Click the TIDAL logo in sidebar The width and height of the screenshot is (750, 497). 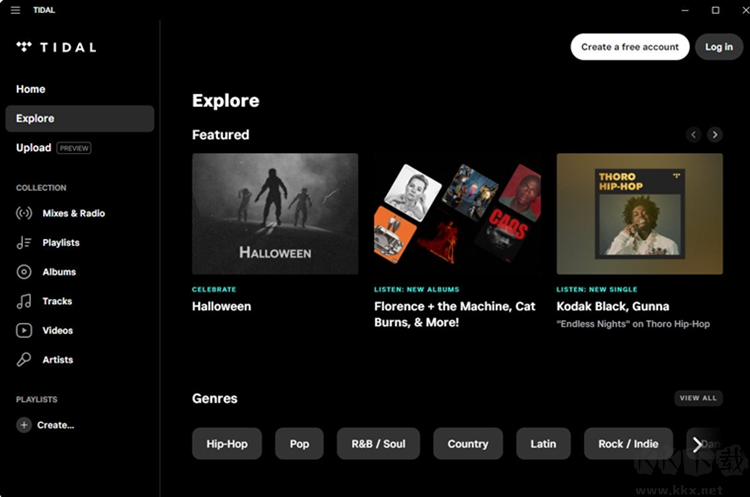tap(56, 47)
